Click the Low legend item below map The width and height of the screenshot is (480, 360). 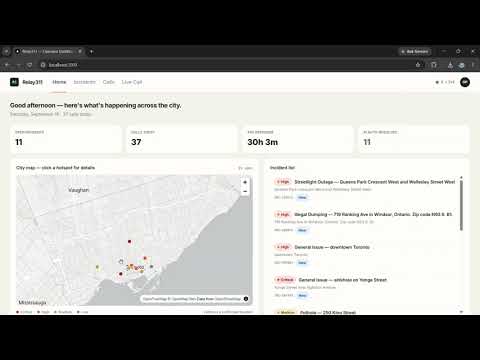(83, 312)
